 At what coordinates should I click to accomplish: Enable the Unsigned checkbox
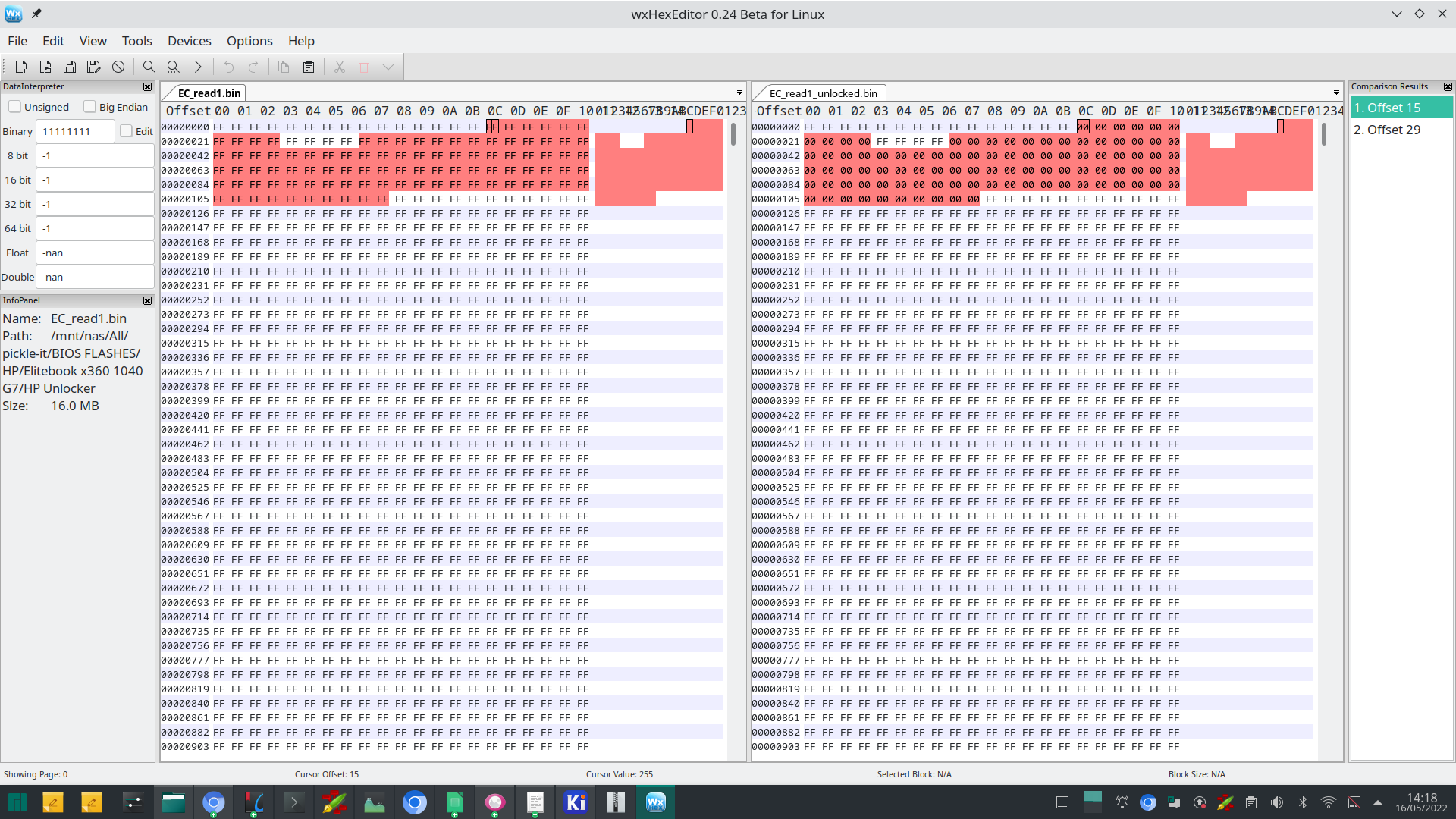coord(15,107)
